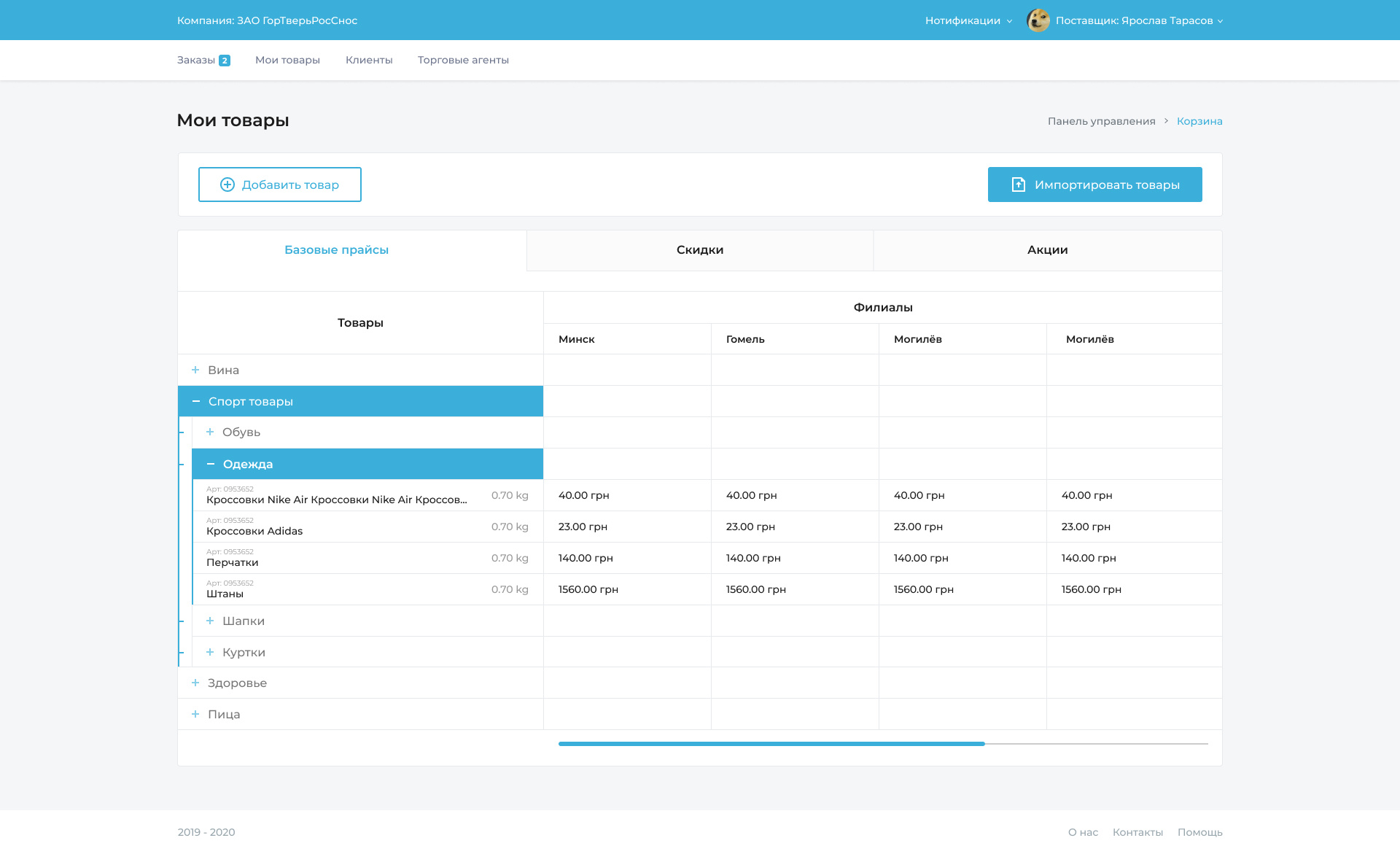The width and height of the screenshot is (1400, 854).
Task: Click the 0.70 kg weight of Перчатки
Action: [510, 558]
